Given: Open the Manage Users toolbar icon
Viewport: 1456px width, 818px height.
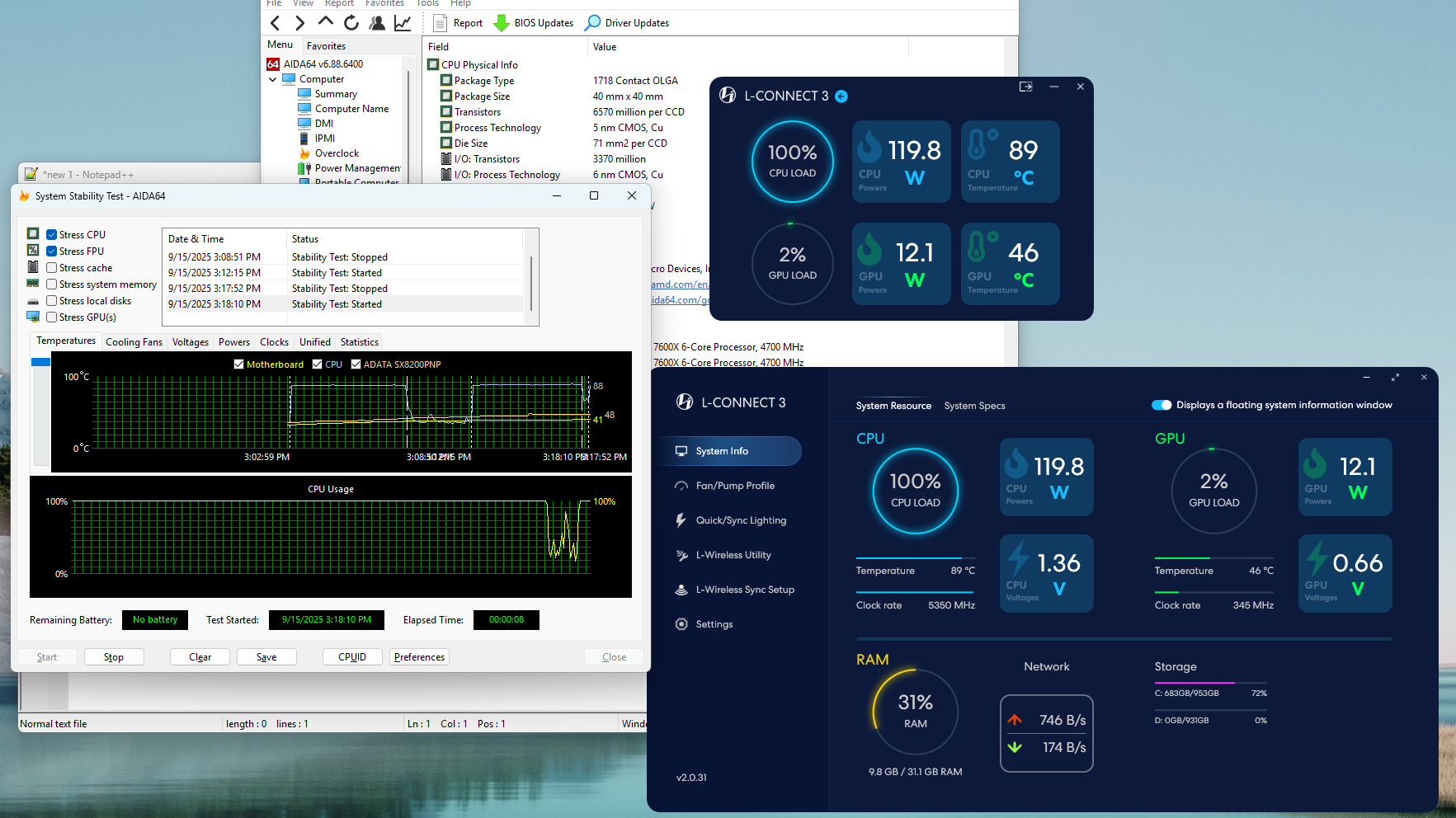Looking at the screenshot, I should tap(377, 23).
